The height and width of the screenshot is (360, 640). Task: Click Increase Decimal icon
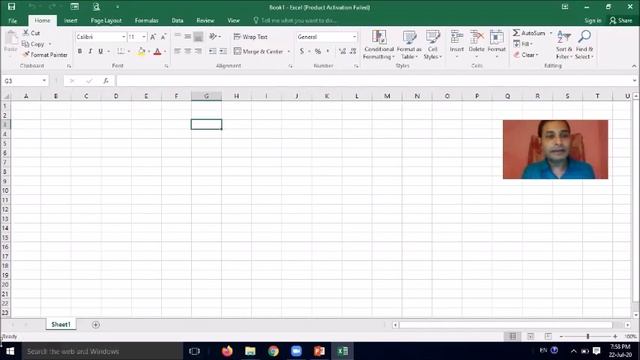[342, 51]
